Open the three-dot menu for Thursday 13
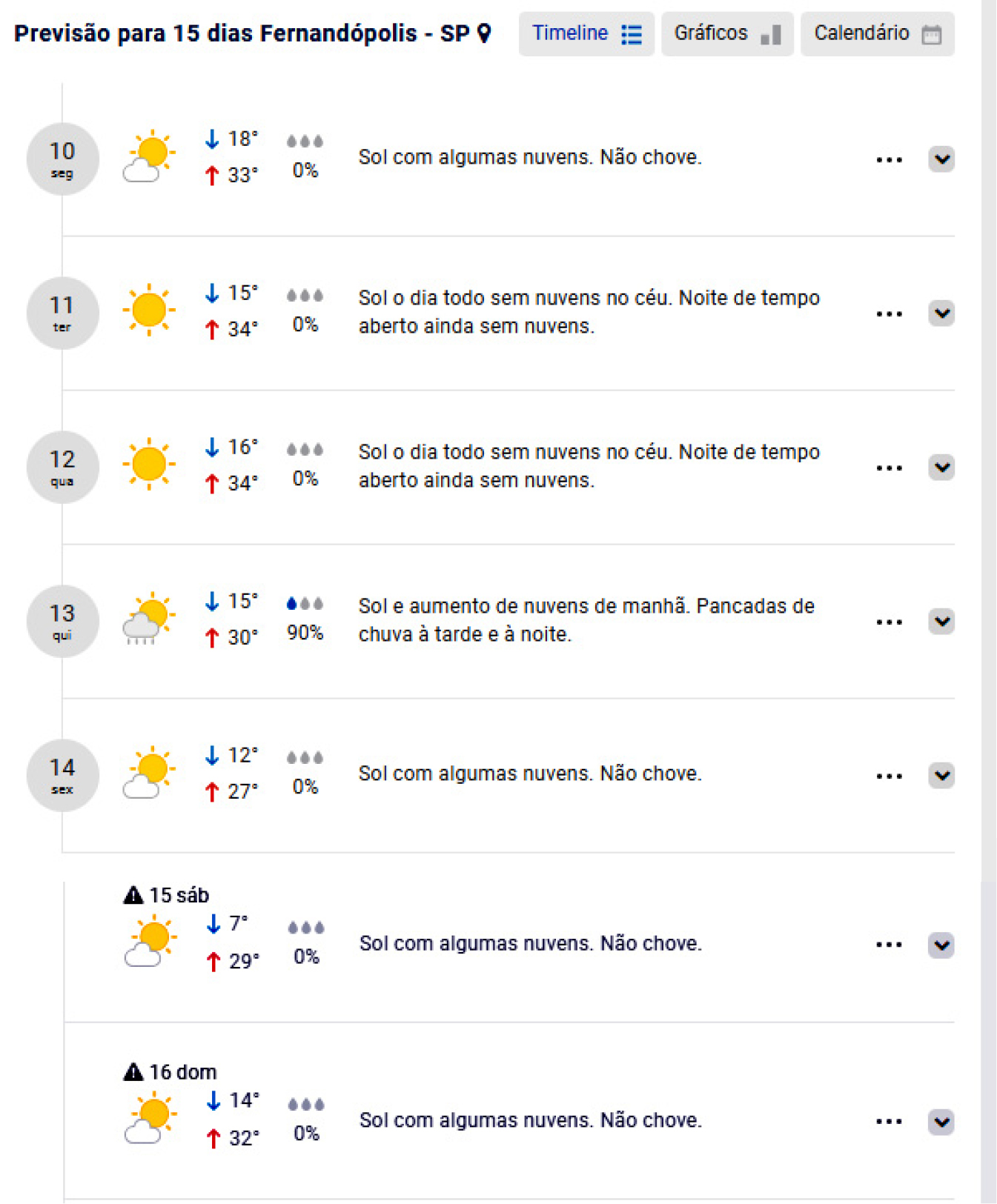The height and width of the screenshot is (1204, 997). click(889, 622)
